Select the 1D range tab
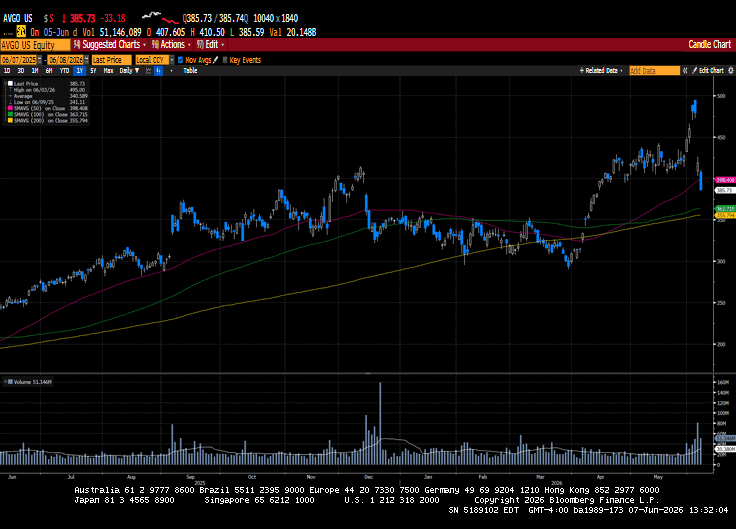Screen dimensions: 736x529 [7, 70]
